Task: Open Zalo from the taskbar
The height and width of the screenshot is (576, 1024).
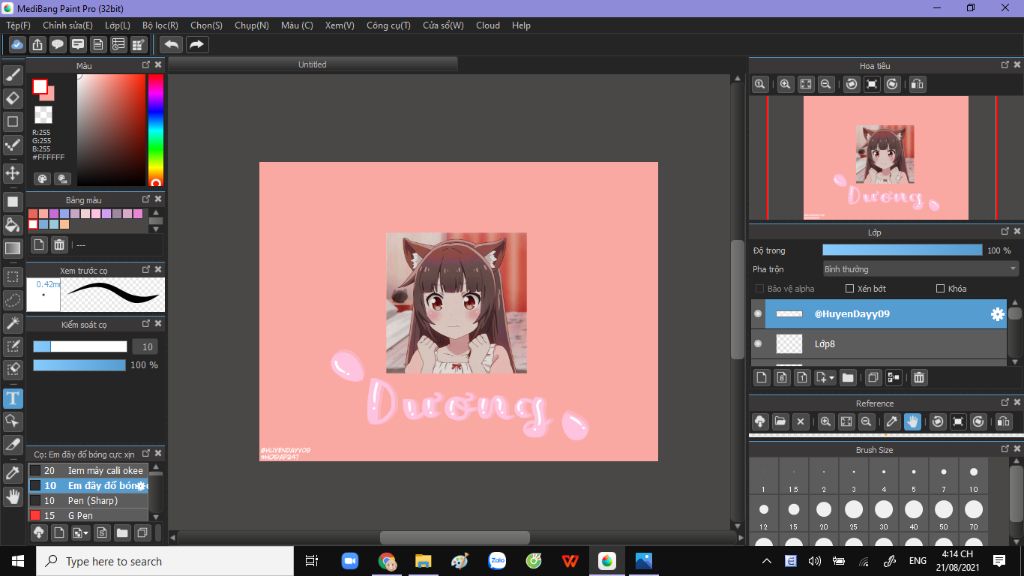Action: point(497,561)
